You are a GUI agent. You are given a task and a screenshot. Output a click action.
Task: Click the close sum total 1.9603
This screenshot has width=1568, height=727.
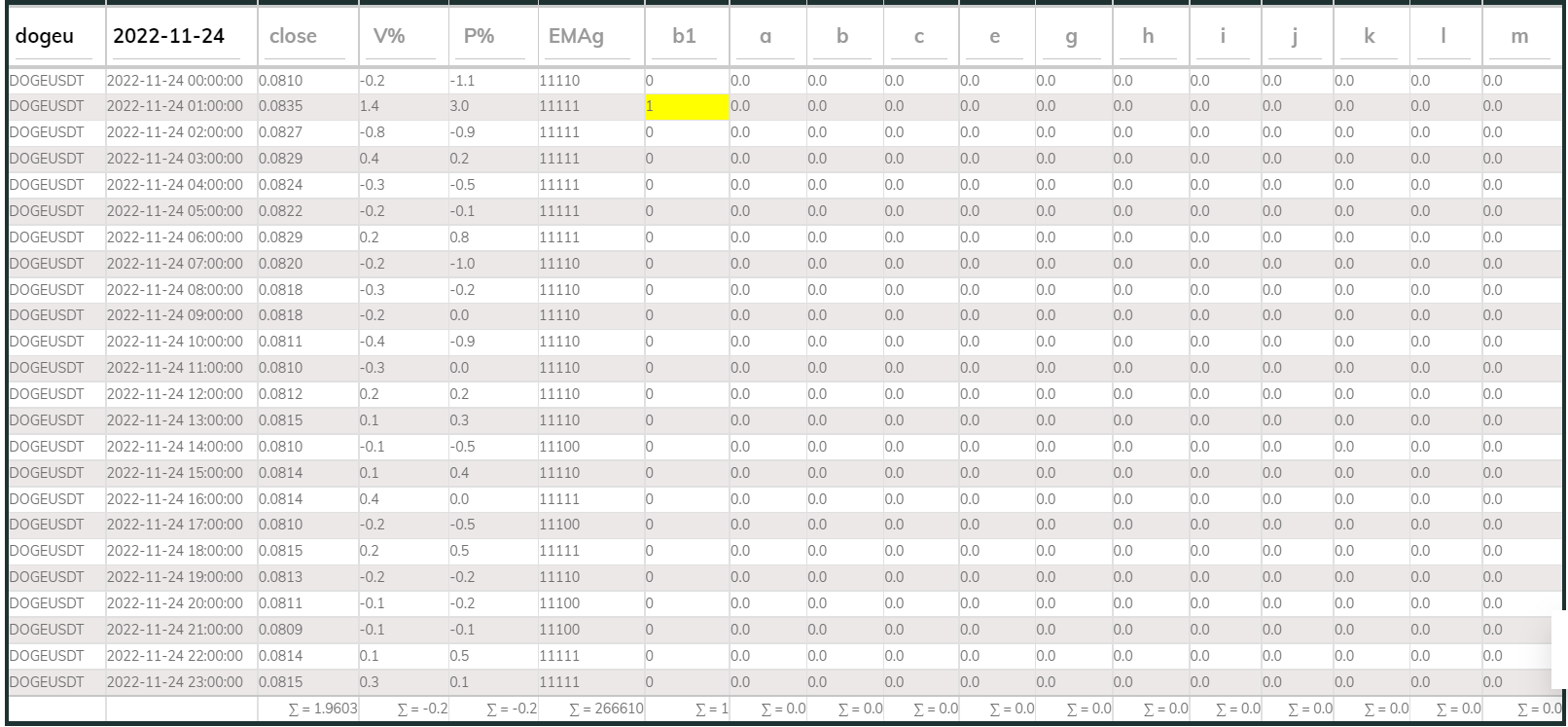point(323,709)
